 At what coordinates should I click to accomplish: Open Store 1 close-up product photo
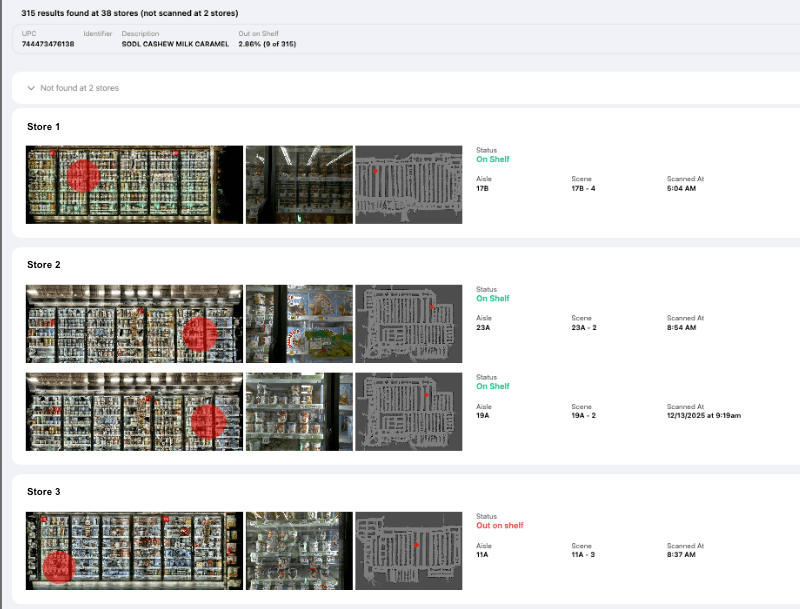(x=299, y=185)
